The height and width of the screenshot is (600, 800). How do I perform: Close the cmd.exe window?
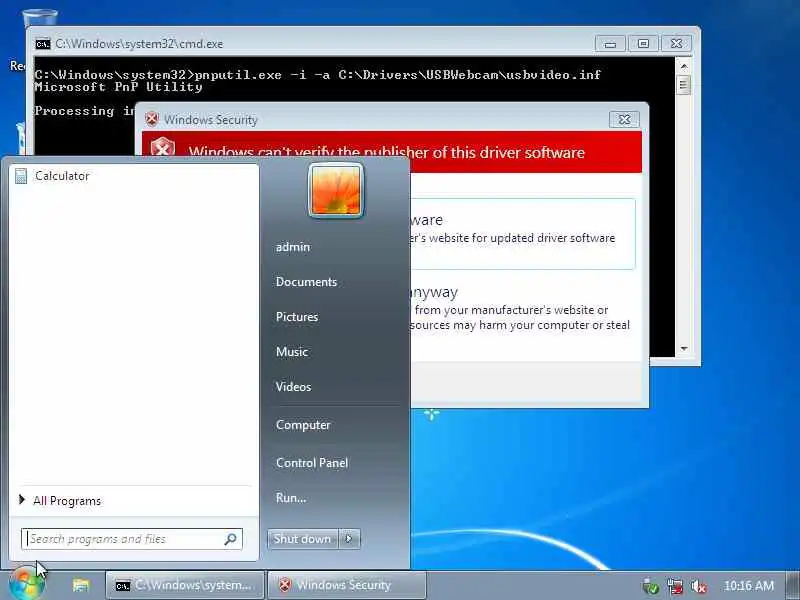coord(677,44)
